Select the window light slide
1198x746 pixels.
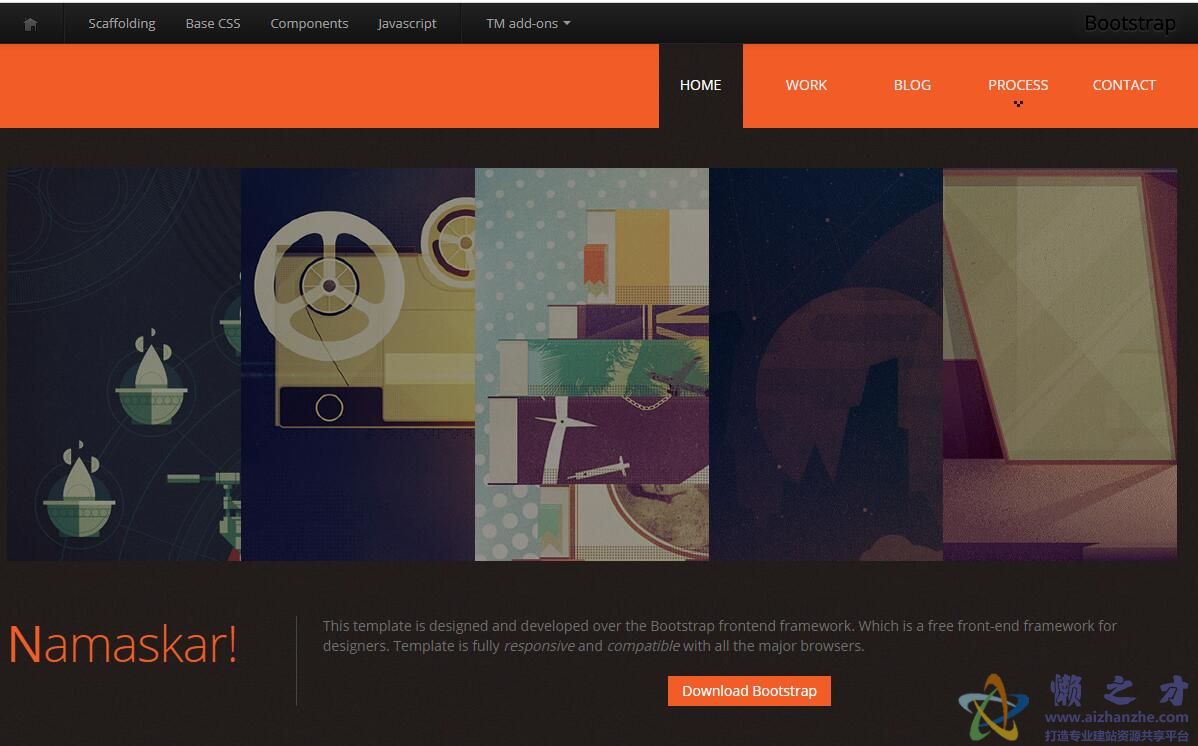[x=1060, y=365]
